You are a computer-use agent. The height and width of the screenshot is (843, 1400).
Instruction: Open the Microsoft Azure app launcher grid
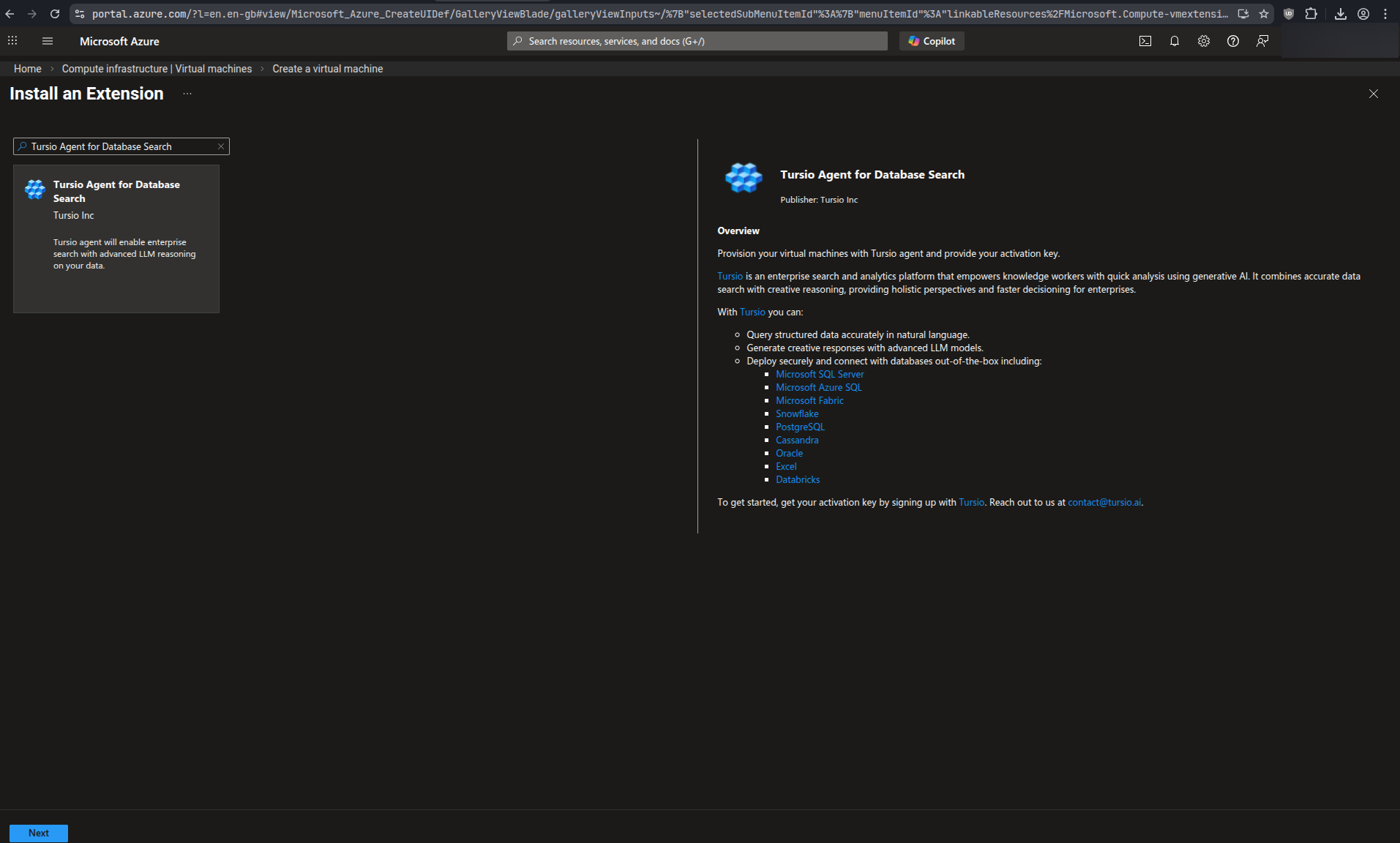(x=12, y=41)
